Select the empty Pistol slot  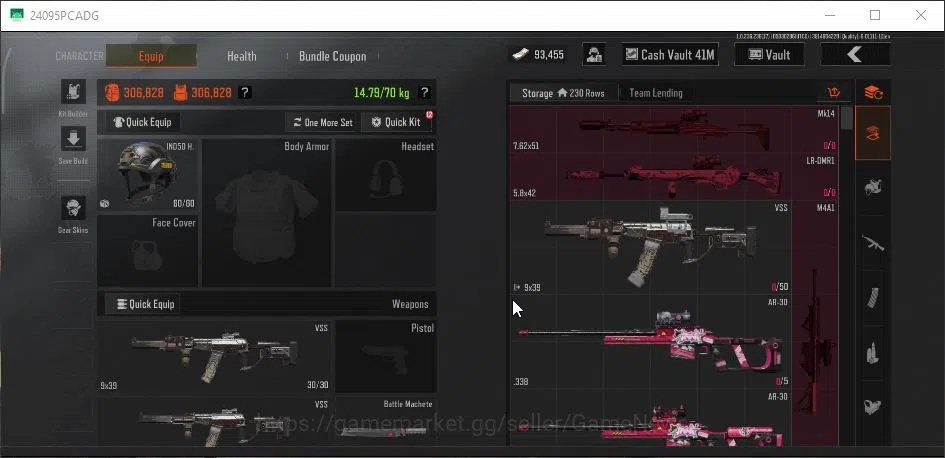pyautogui.click(x=386, y=356)
